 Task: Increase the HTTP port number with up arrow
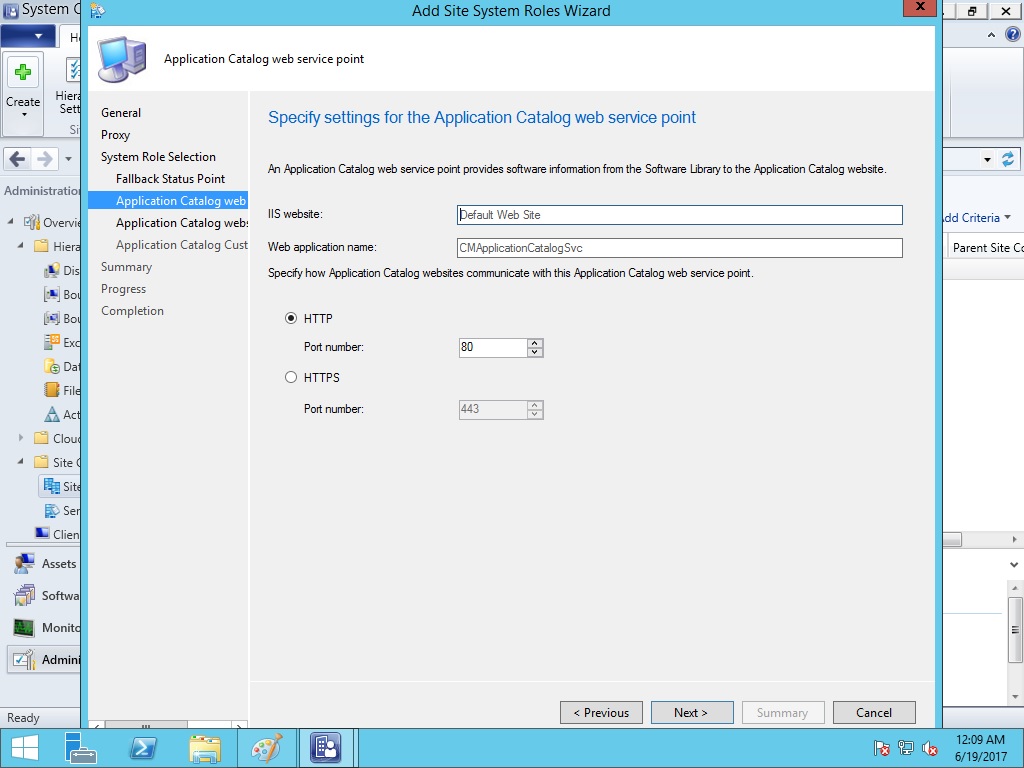pos(535,343)
